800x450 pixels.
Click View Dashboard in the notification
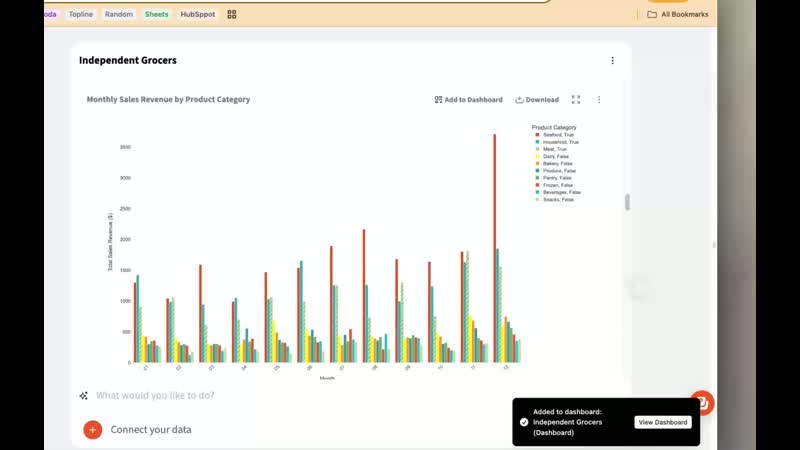663,422
